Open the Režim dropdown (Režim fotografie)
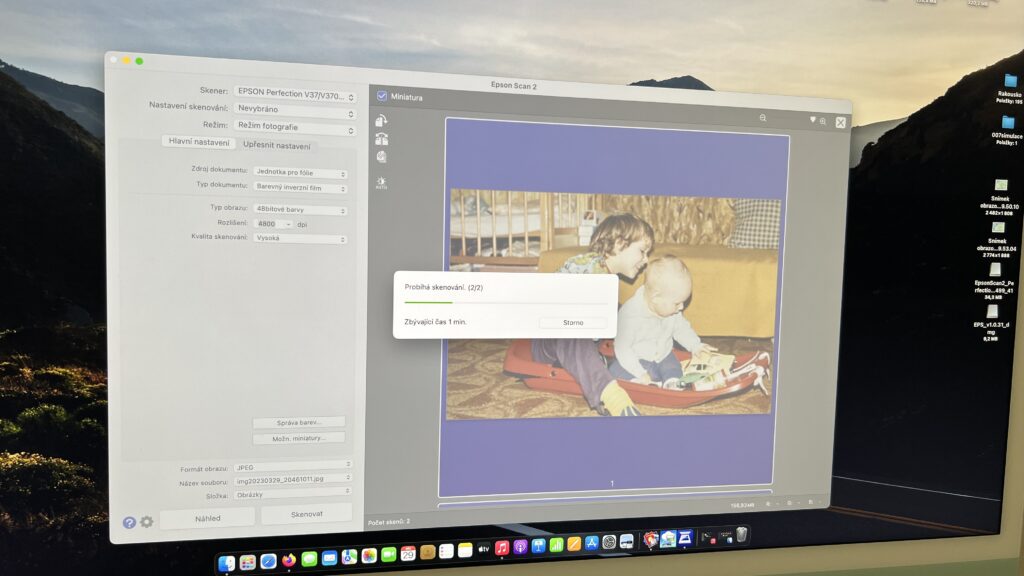1024x576 pixels. pos(295,128)
